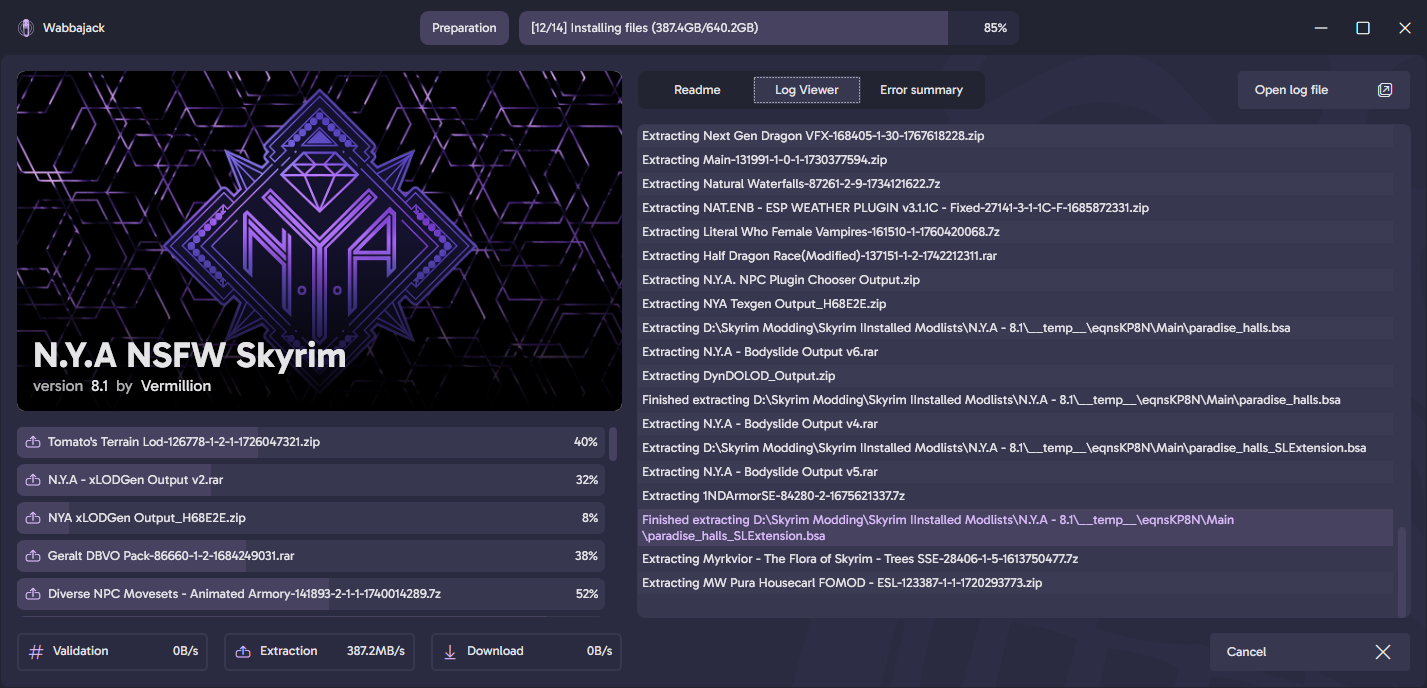
Task: Click log line Extracting Main-131991-1-0-1-1730377594.zip
Action: [1015, 160]
